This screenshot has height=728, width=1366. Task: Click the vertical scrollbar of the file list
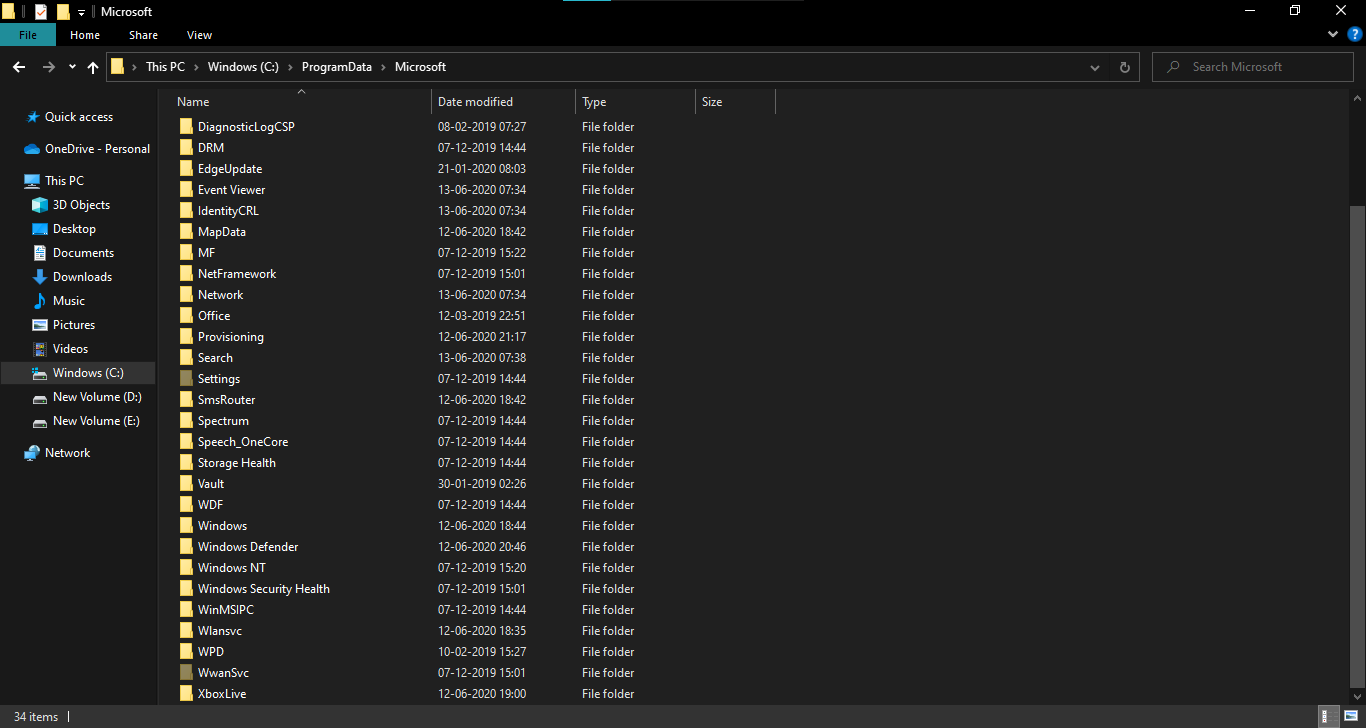coord(1357,447)
